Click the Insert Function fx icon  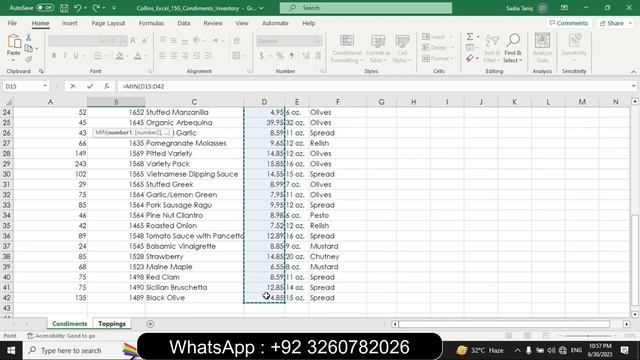107,86
